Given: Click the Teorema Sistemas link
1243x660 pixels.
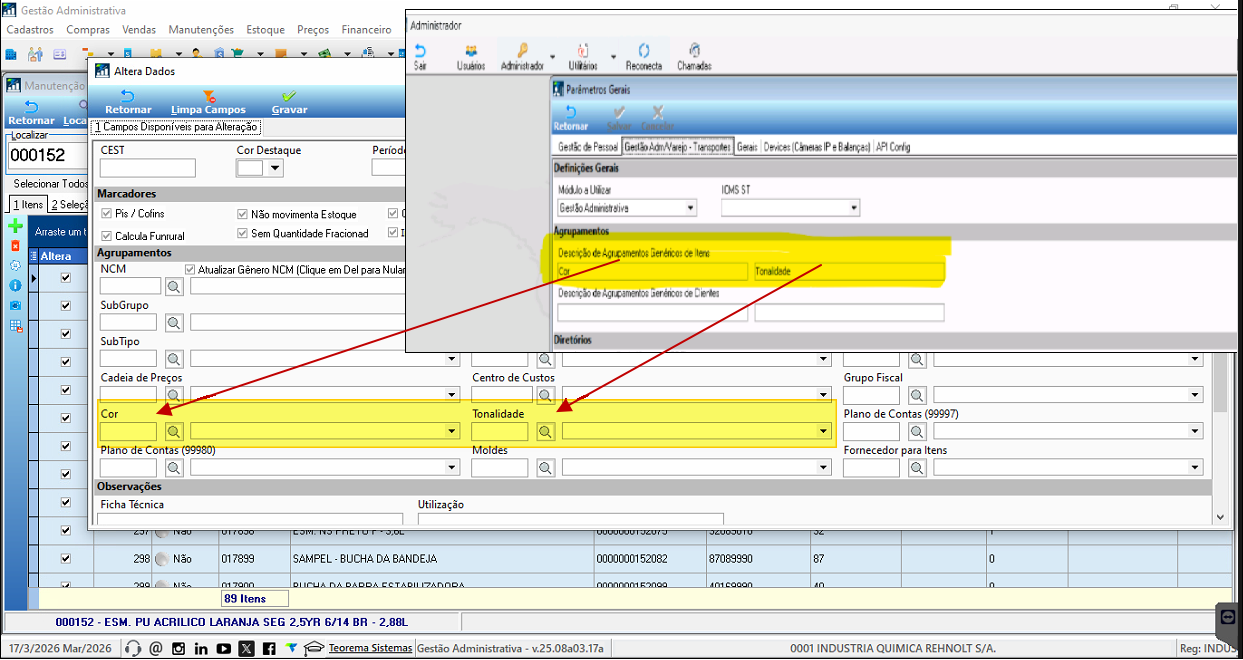Looking at the screenshot, I should pos(370,648).
